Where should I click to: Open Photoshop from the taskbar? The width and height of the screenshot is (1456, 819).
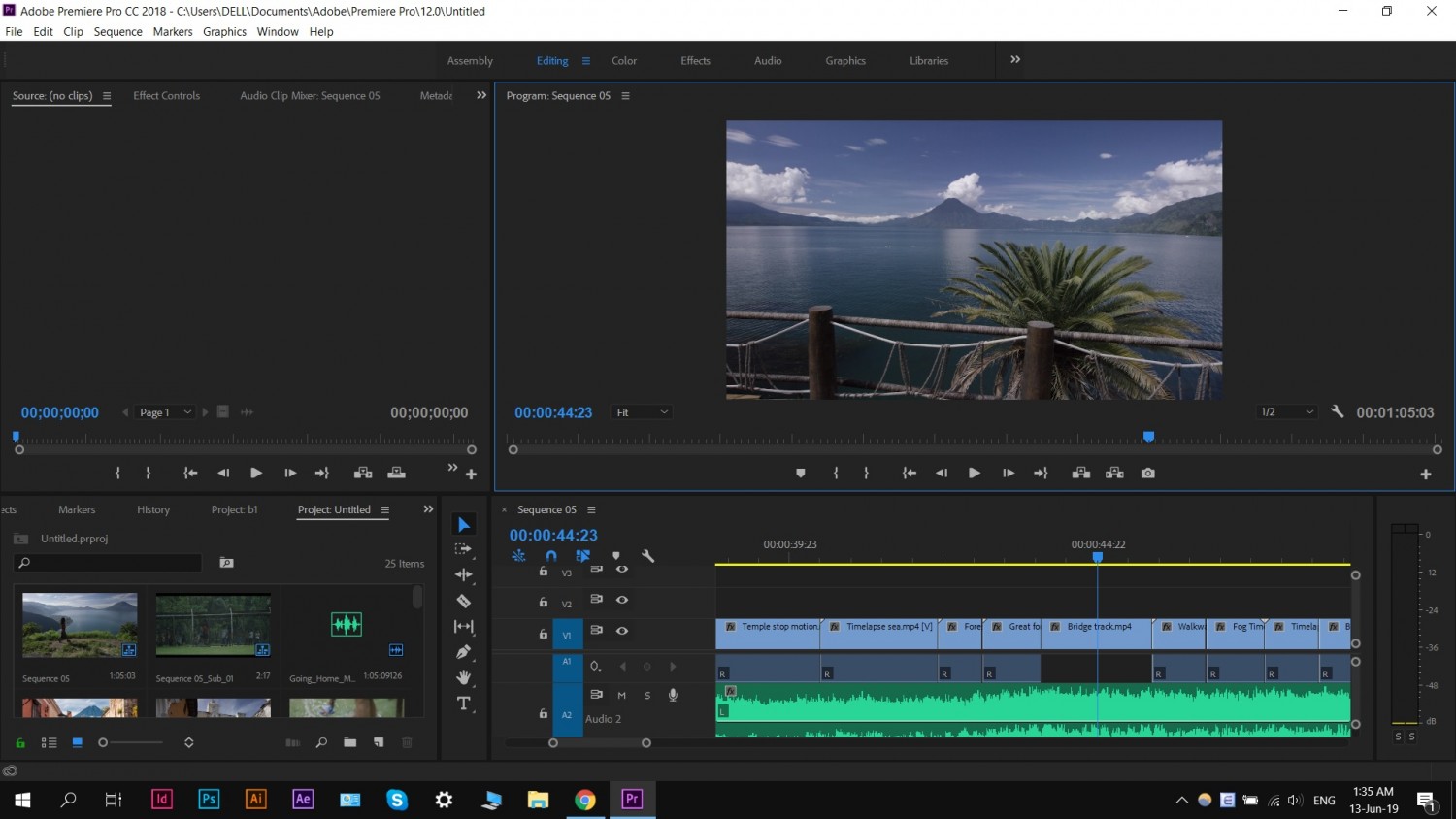click(x=209, y=799)
